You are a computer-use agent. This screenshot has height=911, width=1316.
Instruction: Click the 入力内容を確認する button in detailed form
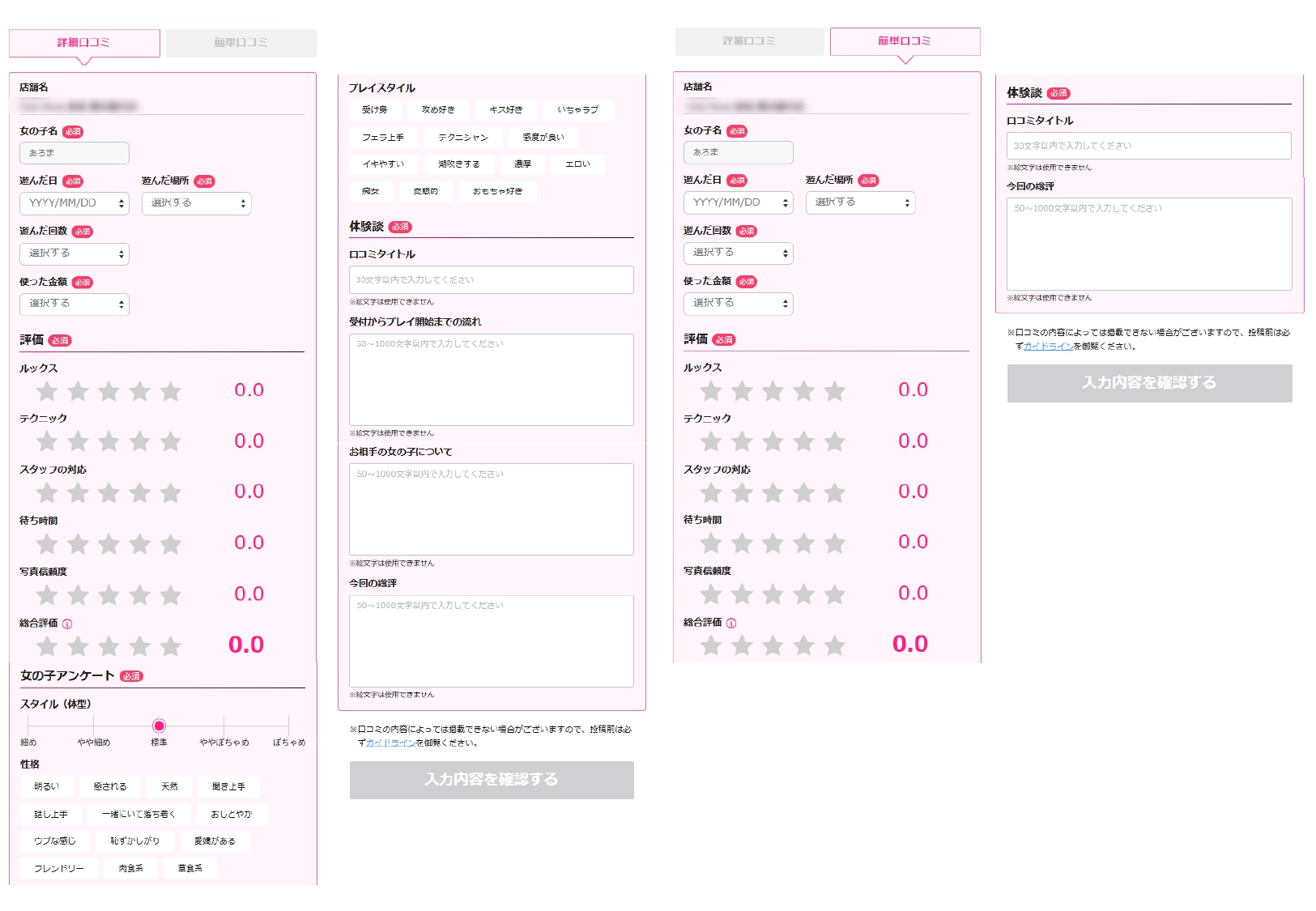(x=492, y=780)
